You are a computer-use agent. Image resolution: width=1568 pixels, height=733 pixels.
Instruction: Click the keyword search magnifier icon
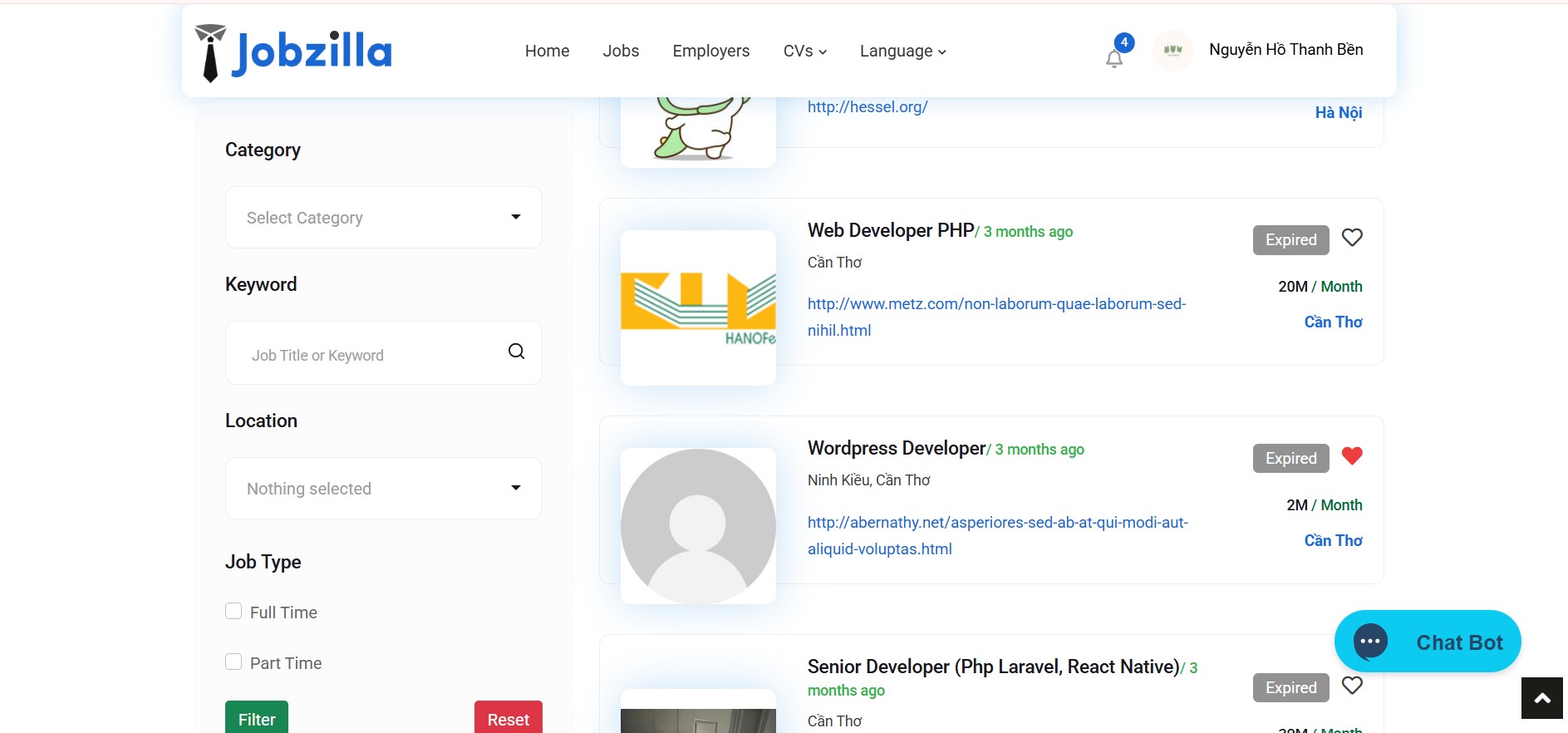coord(516,352)
